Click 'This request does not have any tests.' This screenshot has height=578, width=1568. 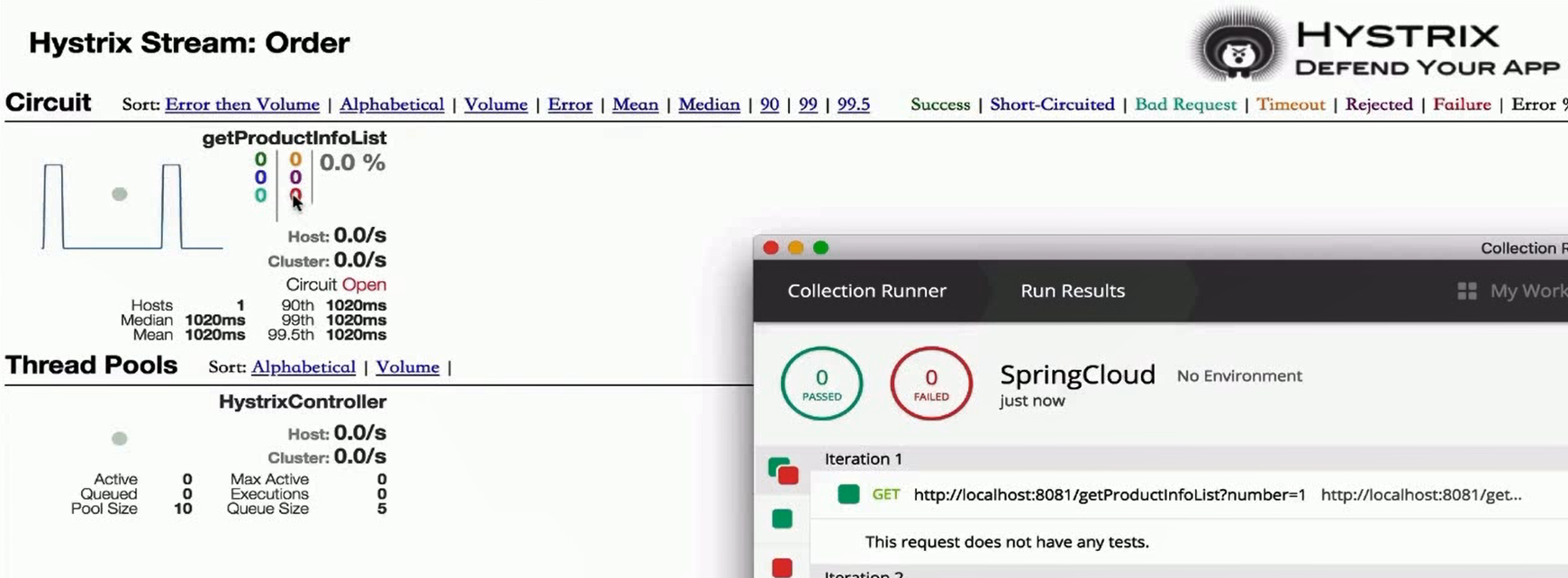coord(1007,542)
